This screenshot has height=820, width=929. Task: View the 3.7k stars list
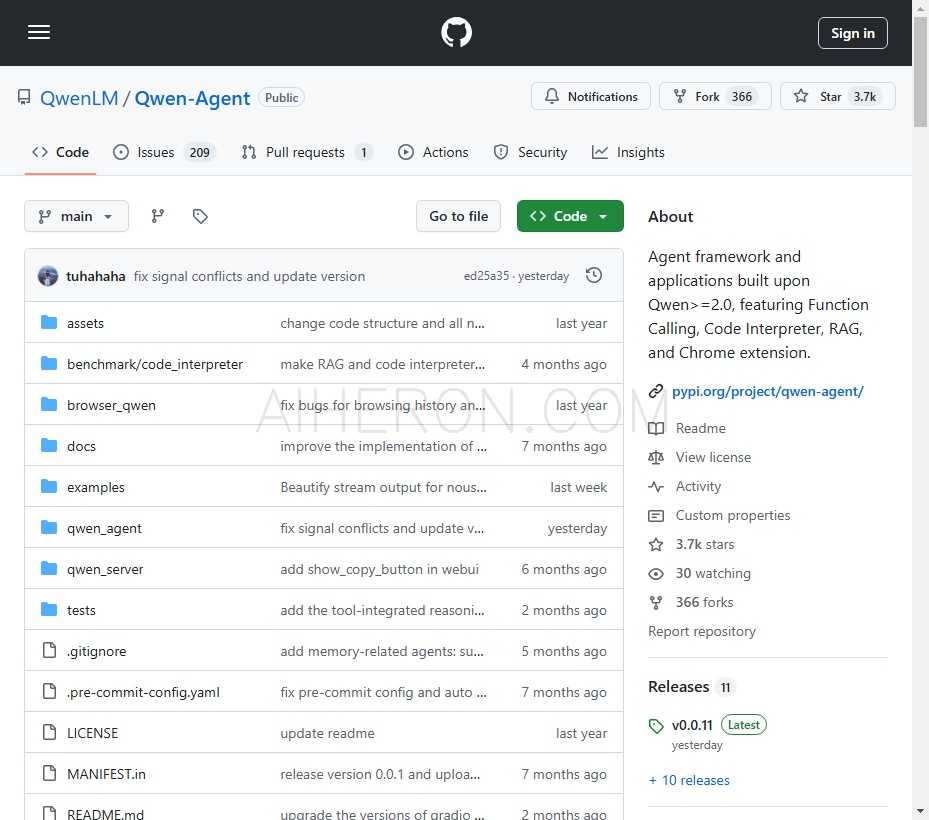705,544
